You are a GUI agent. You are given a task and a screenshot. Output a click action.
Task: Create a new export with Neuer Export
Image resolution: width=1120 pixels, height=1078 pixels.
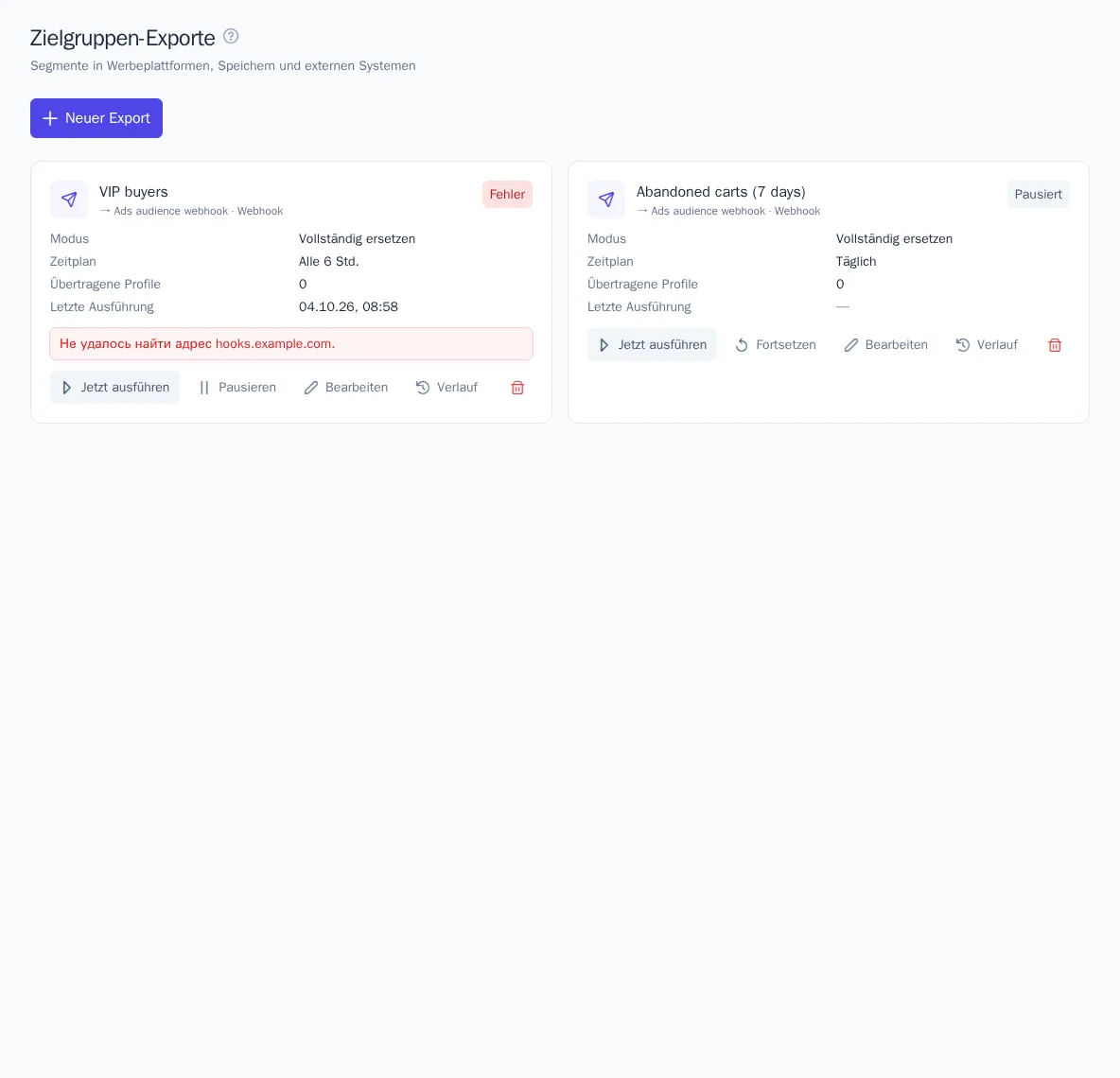point(96,118)
